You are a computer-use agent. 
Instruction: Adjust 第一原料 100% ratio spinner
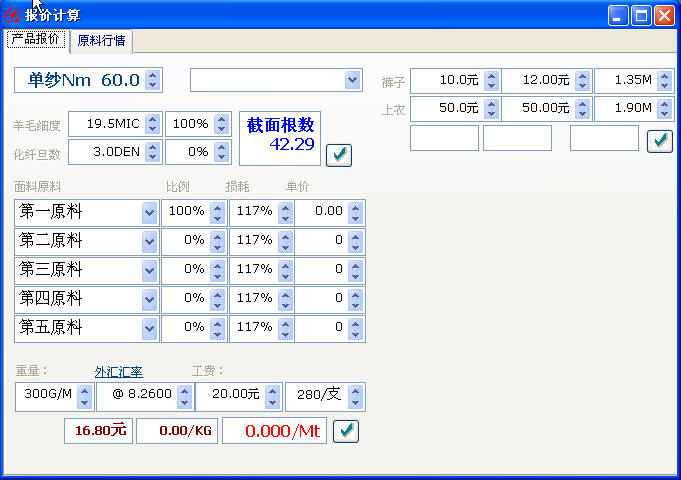click(218, 213)
